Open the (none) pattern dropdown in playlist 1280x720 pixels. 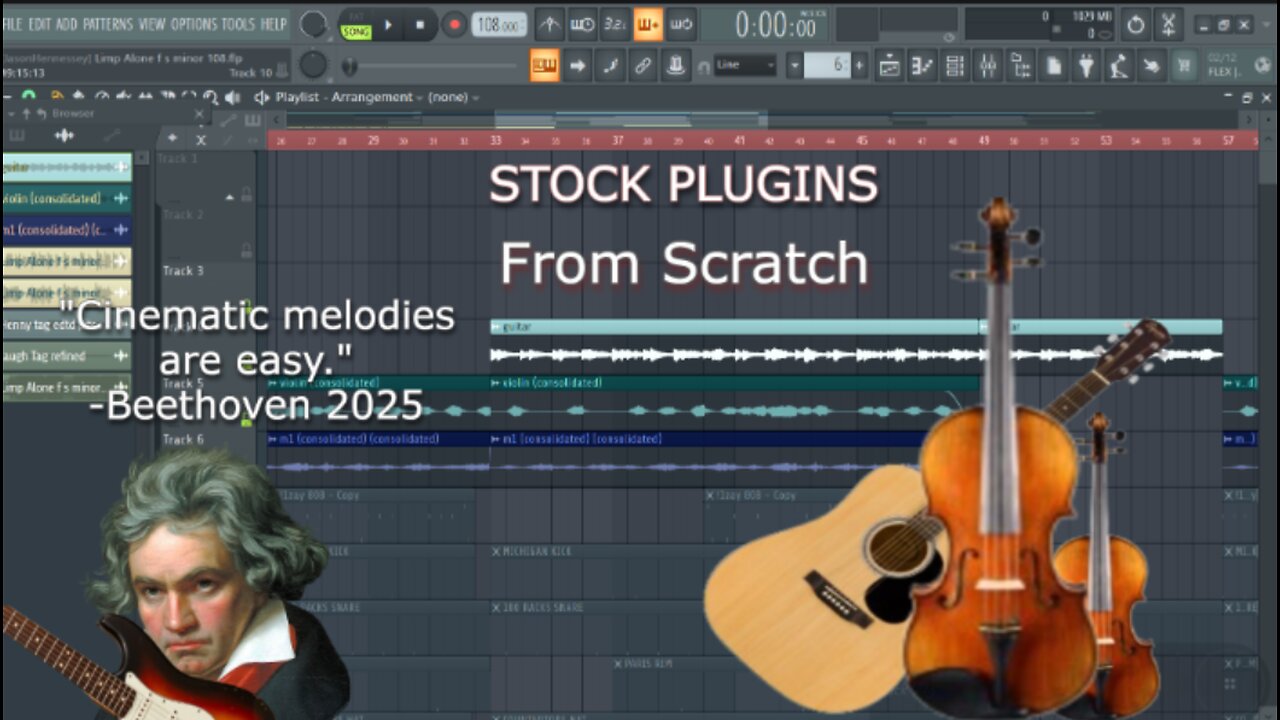coord(452,97)
